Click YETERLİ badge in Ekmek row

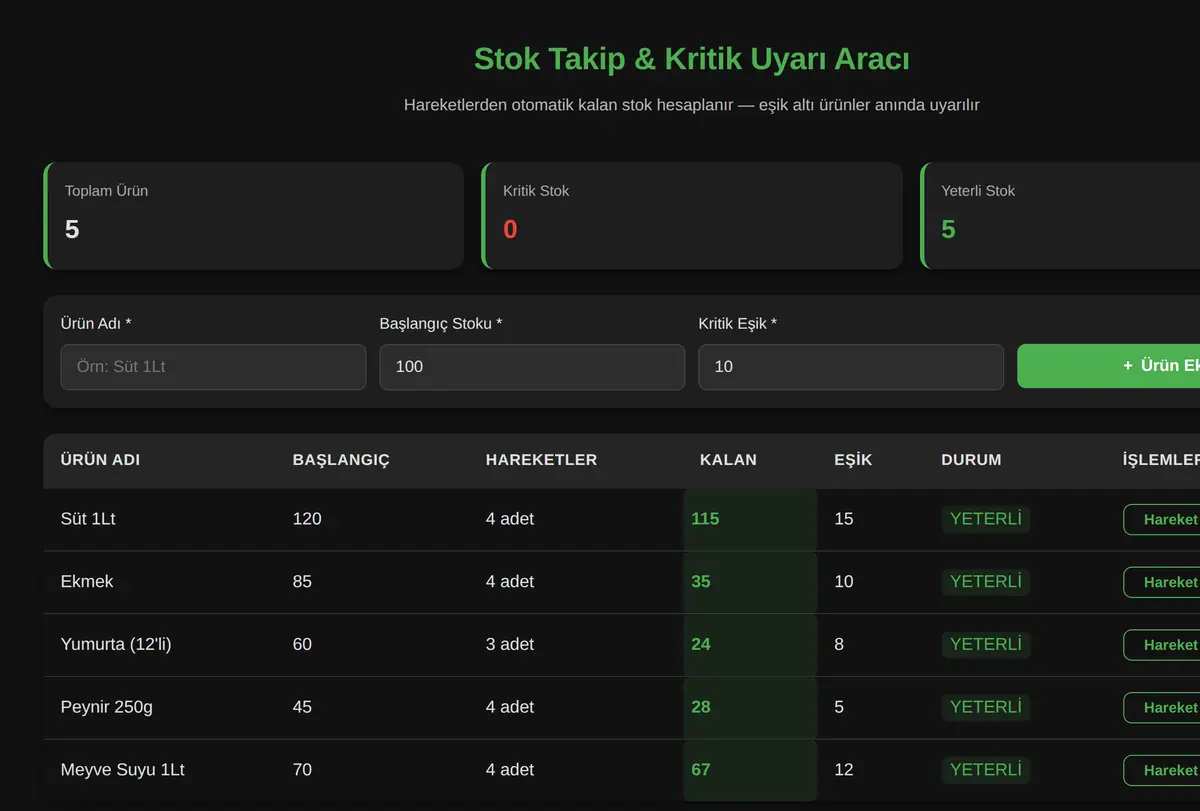[986, 581]
